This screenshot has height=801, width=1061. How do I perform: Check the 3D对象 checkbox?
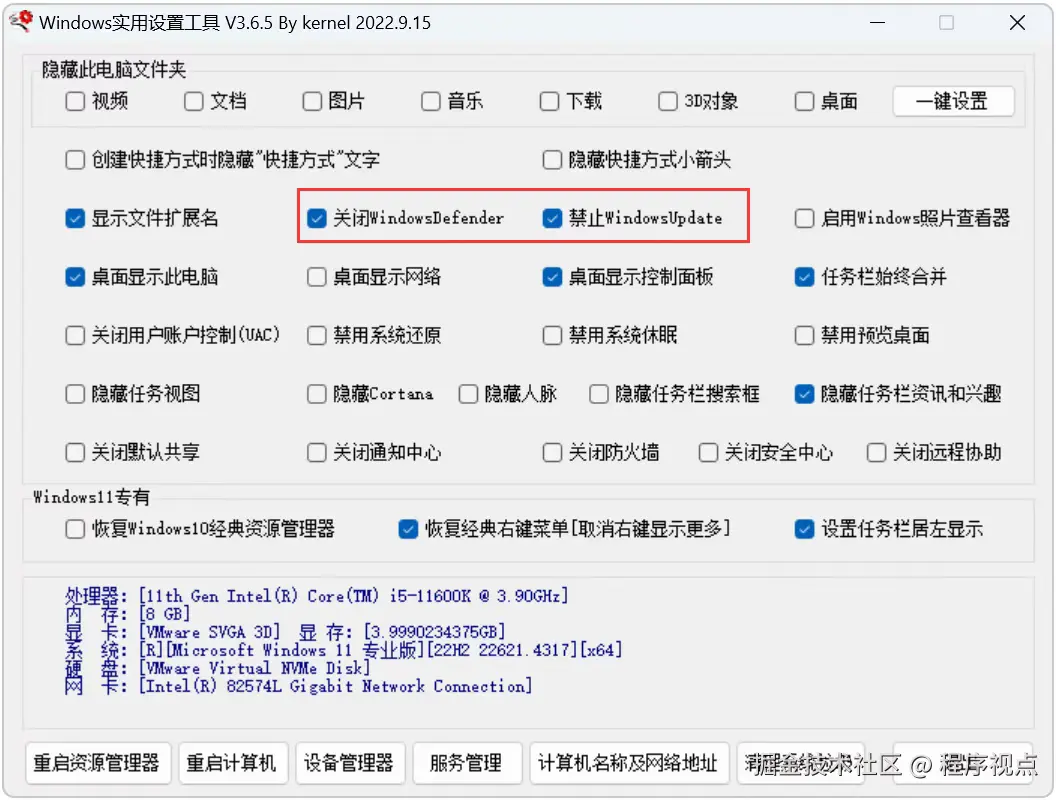[668, 101]
